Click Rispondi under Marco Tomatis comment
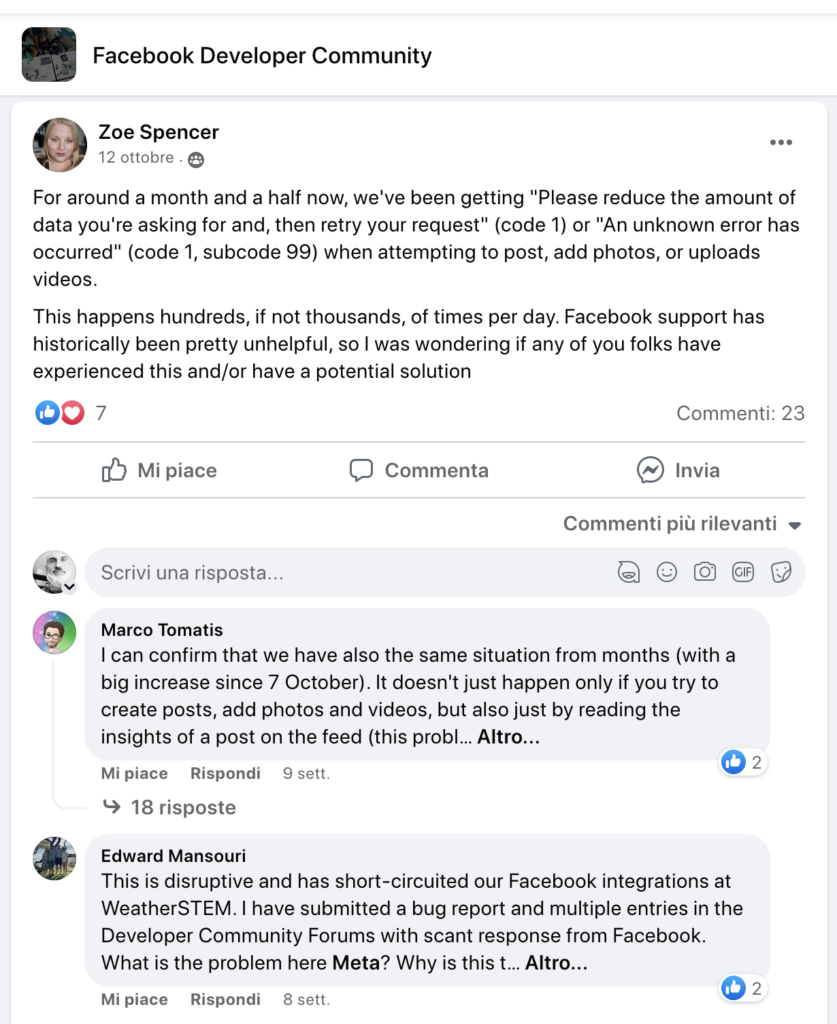The image size is (837, 1024). point(225,773)
